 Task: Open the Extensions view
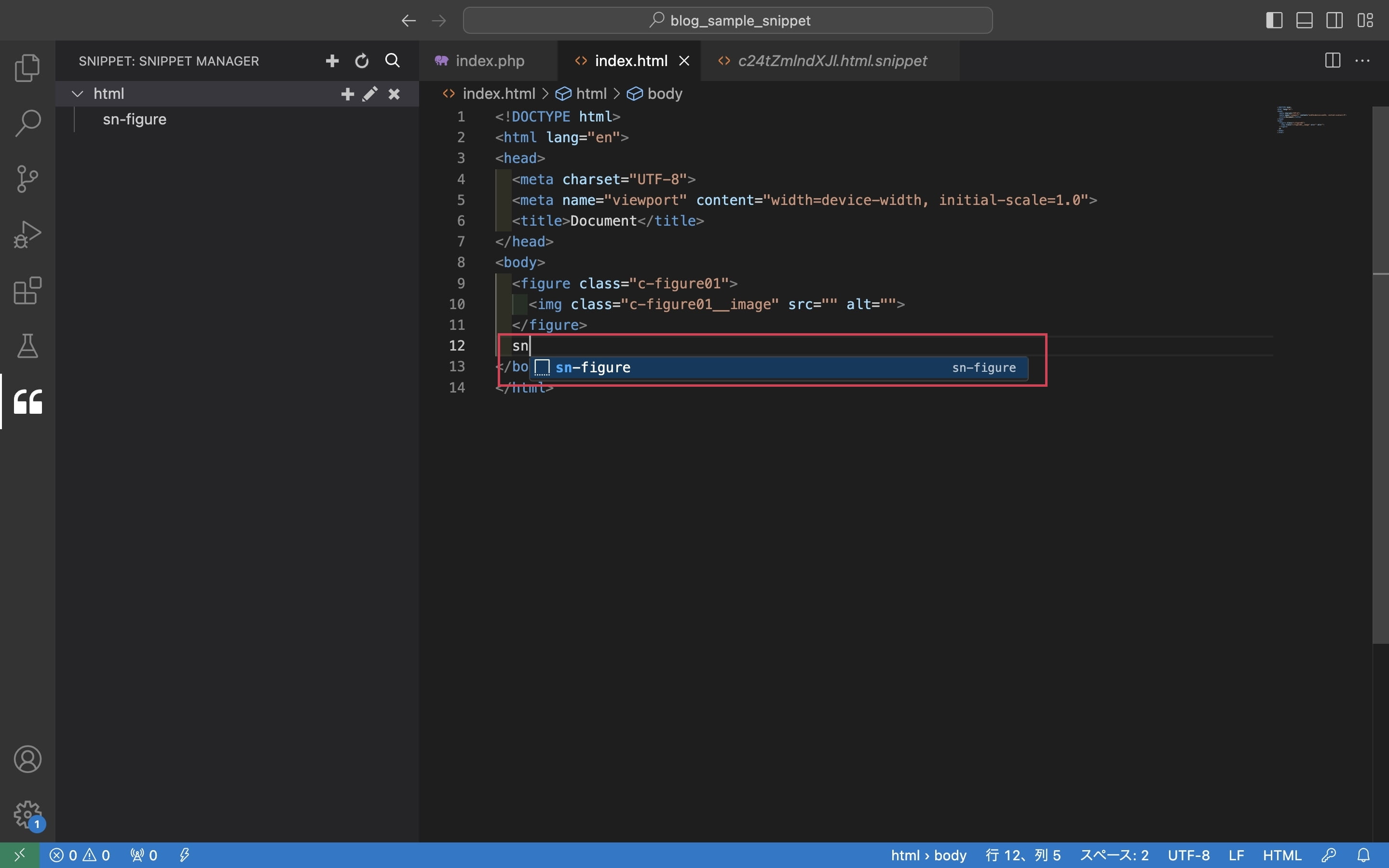point(27,290)
